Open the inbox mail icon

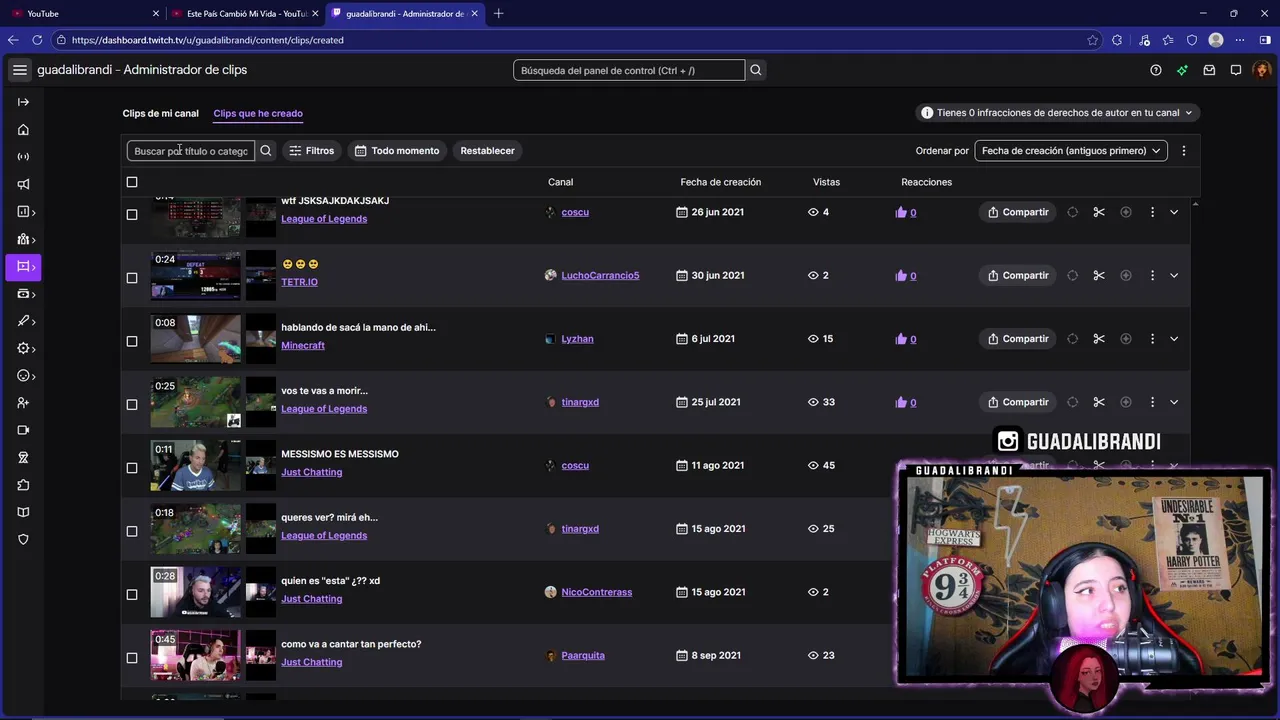pos(1209,70)
